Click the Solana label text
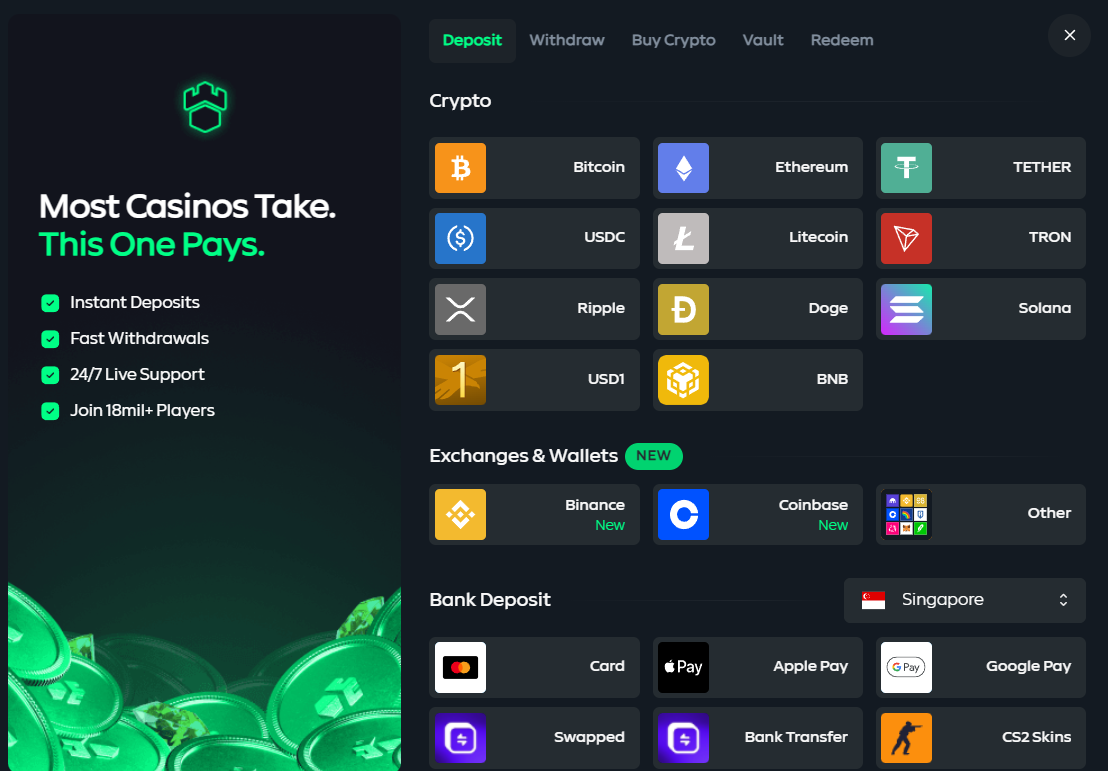1108x771 pixels. pos(1044,308)
